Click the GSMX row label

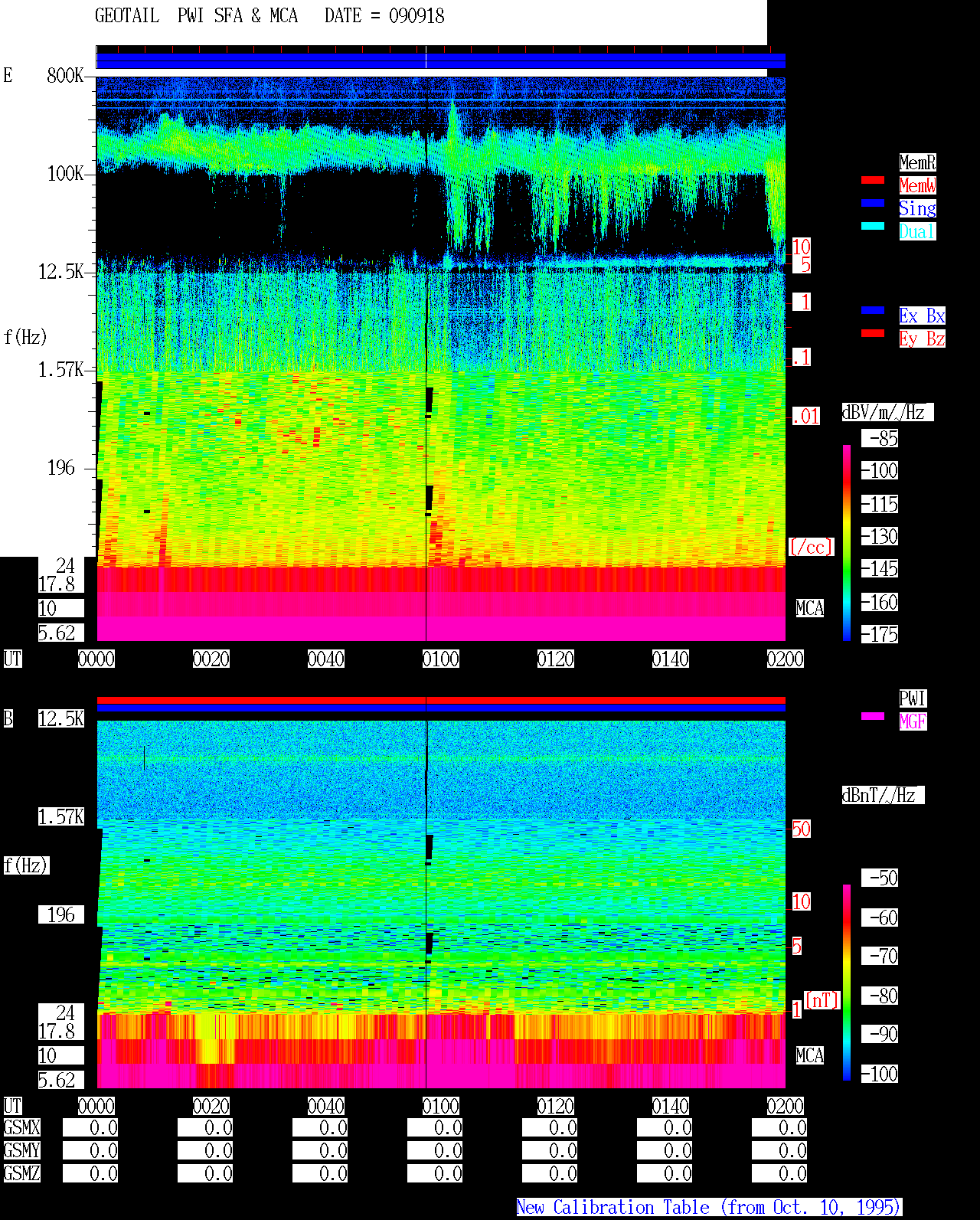coord(22,1127)
